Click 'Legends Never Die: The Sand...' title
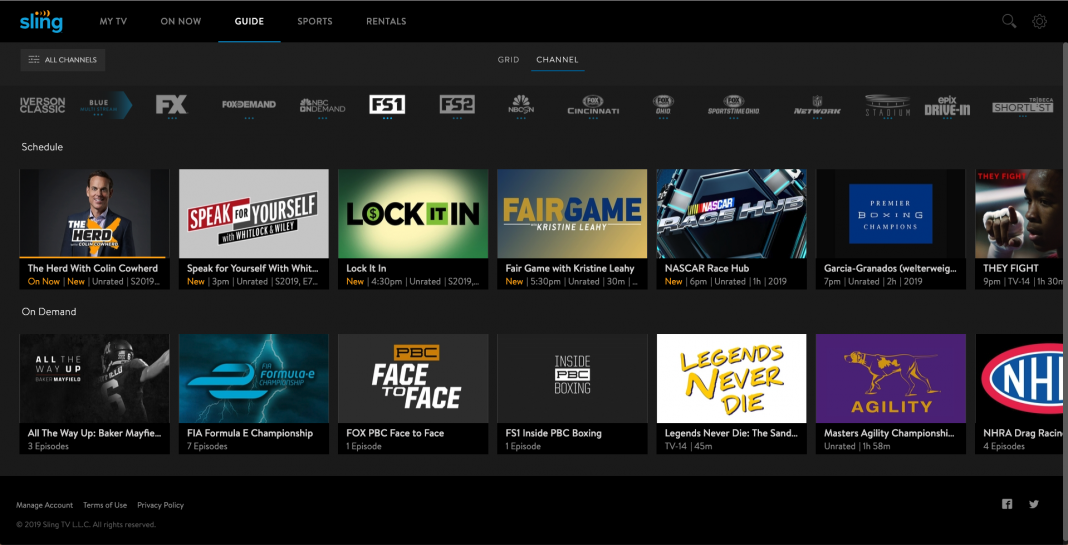This screenshot has width=1068, height=545. [x=731, y=433]
